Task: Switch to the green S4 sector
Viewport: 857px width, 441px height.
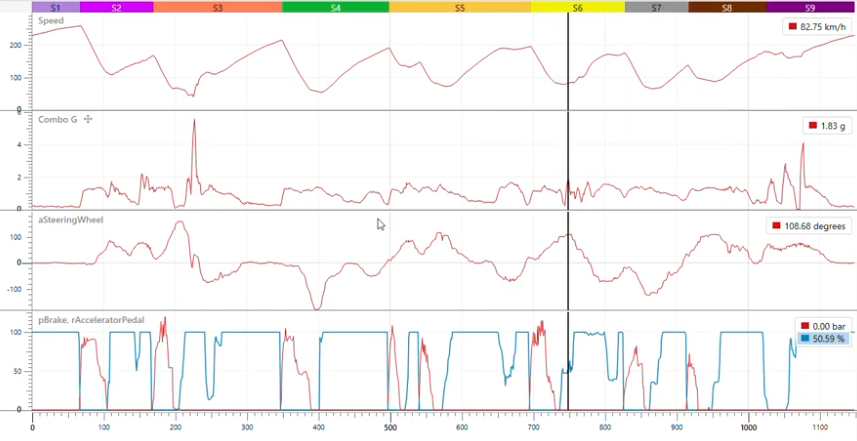Action: pyautogui.click(x=335, y=7)
